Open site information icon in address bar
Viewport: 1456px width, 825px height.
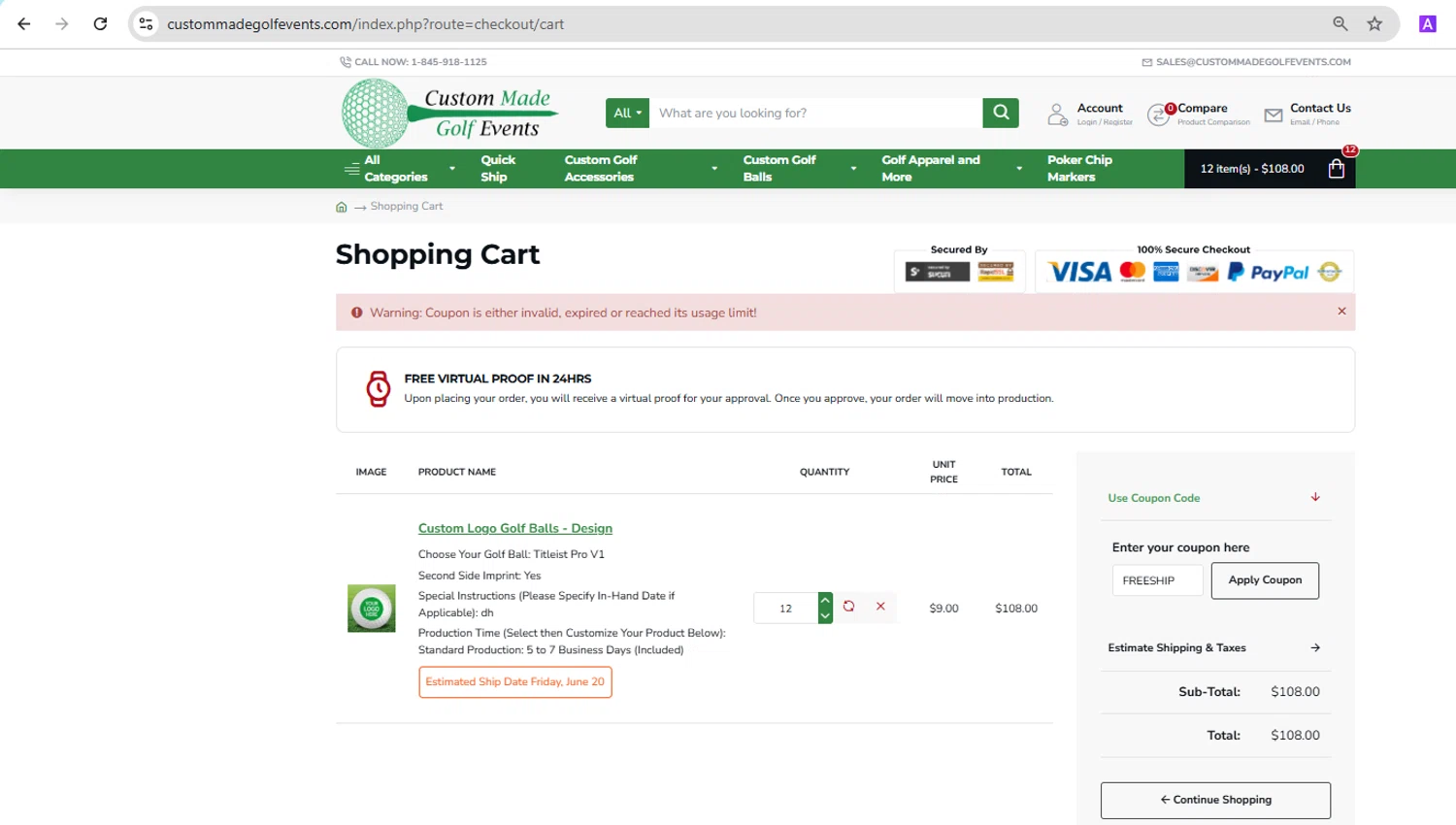click(147, 24)
